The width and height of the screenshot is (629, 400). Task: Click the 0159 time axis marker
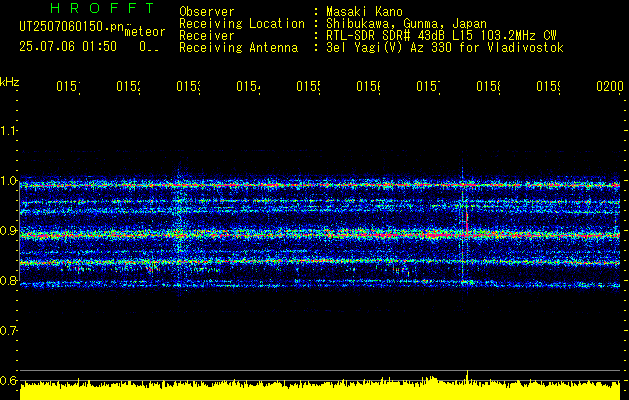click(548, 87)
